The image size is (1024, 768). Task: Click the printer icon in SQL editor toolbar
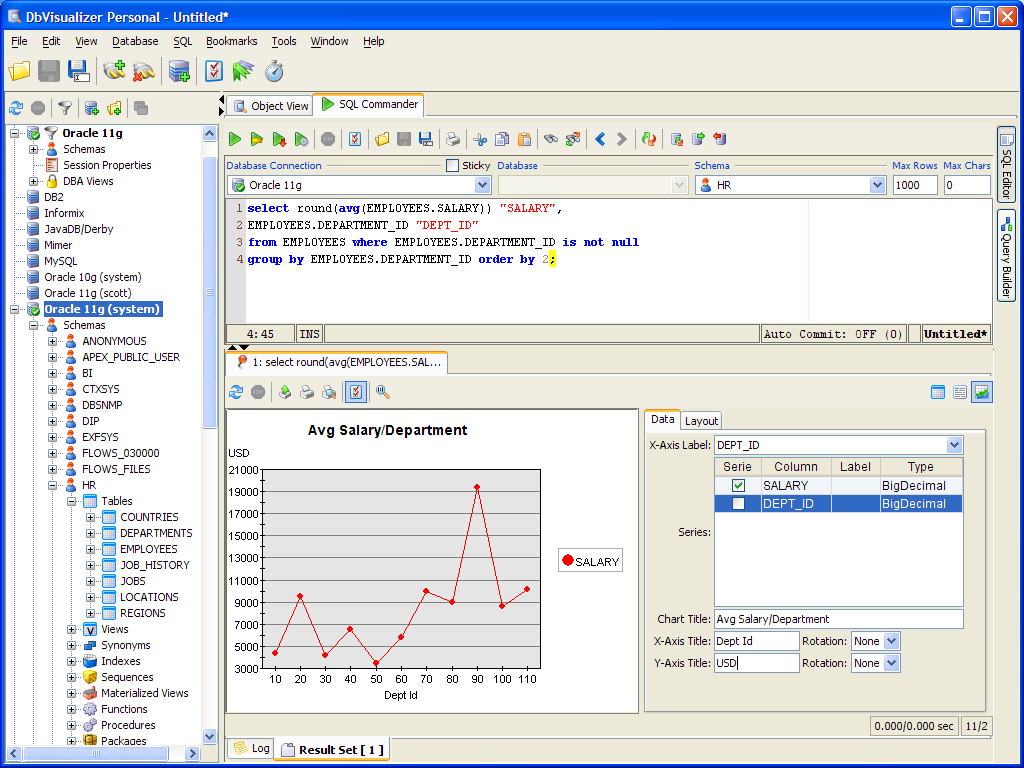click(453, 139)
